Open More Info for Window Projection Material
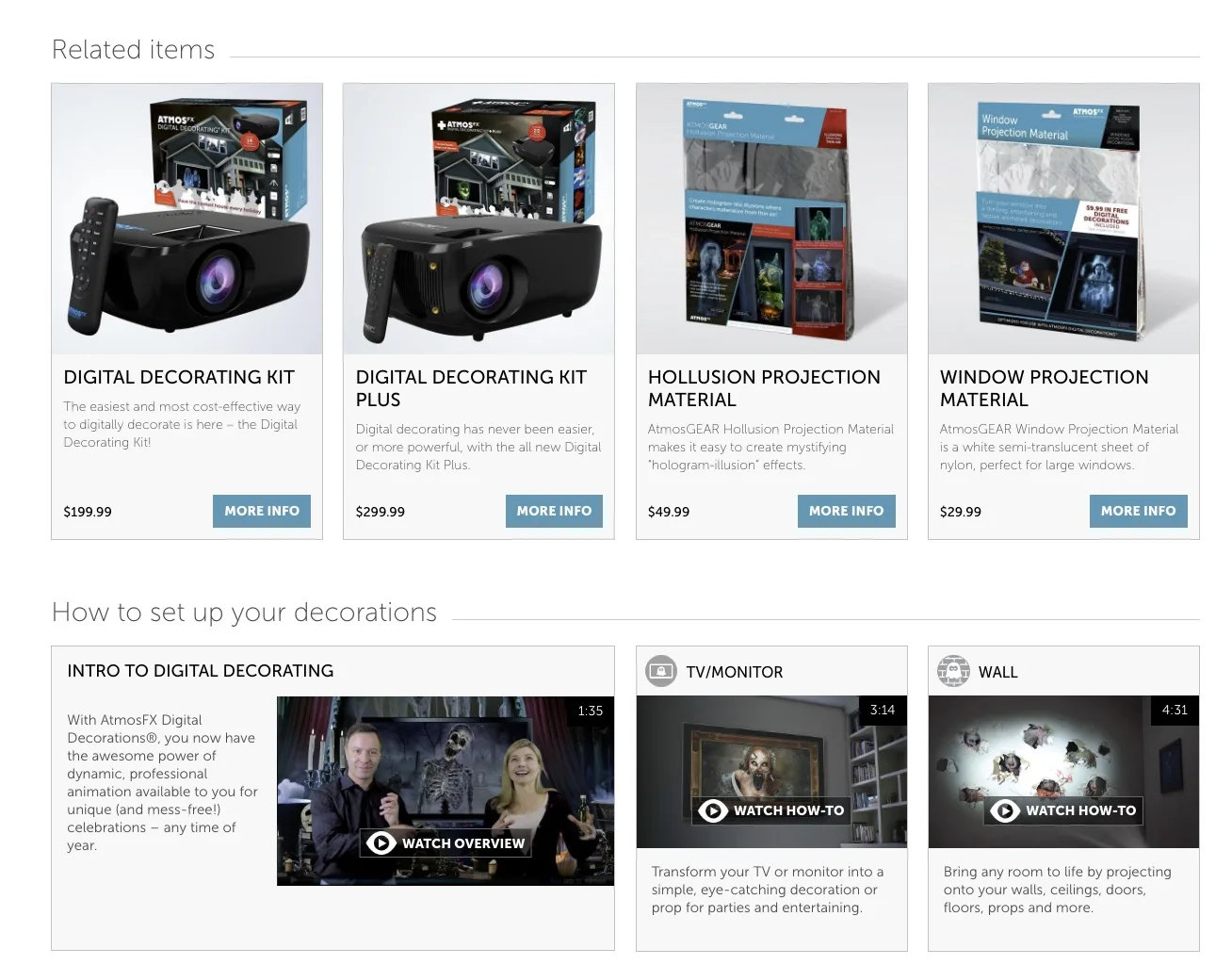Viewport: 1232px width, 965px height. click(x=1138, y=511)
